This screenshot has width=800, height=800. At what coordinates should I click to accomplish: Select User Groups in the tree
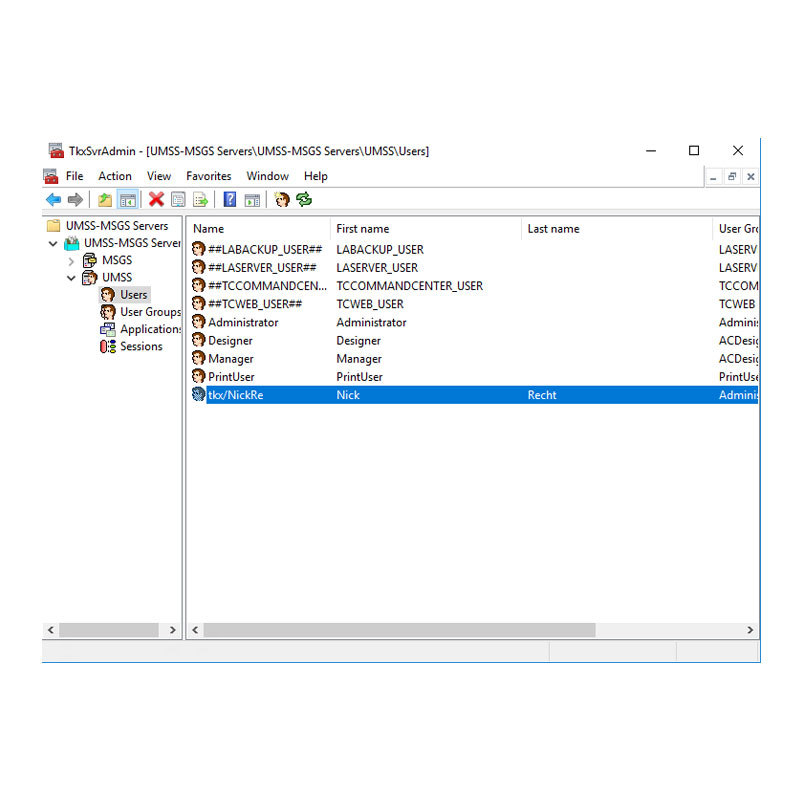(151, 312)
